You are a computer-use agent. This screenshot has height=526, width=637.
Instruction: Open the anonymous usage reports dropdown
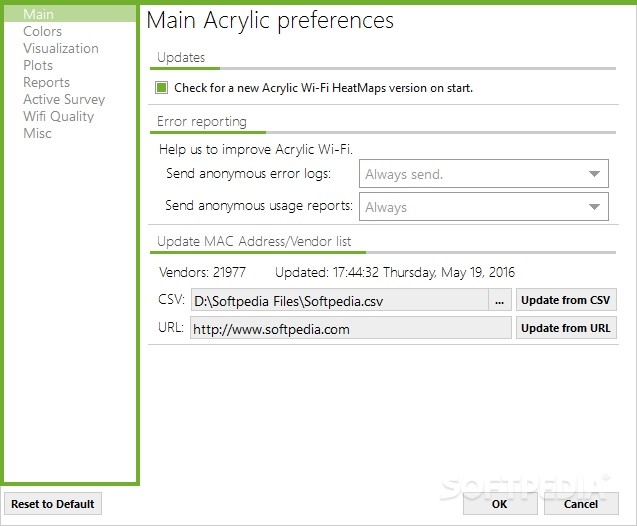[x=483, y=207]
